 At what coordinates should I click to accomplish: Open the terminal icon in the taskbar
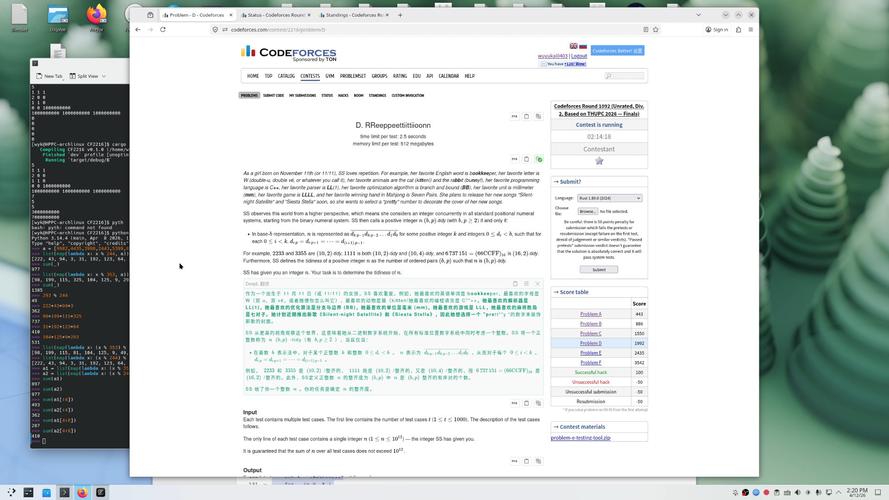[64, 492]
